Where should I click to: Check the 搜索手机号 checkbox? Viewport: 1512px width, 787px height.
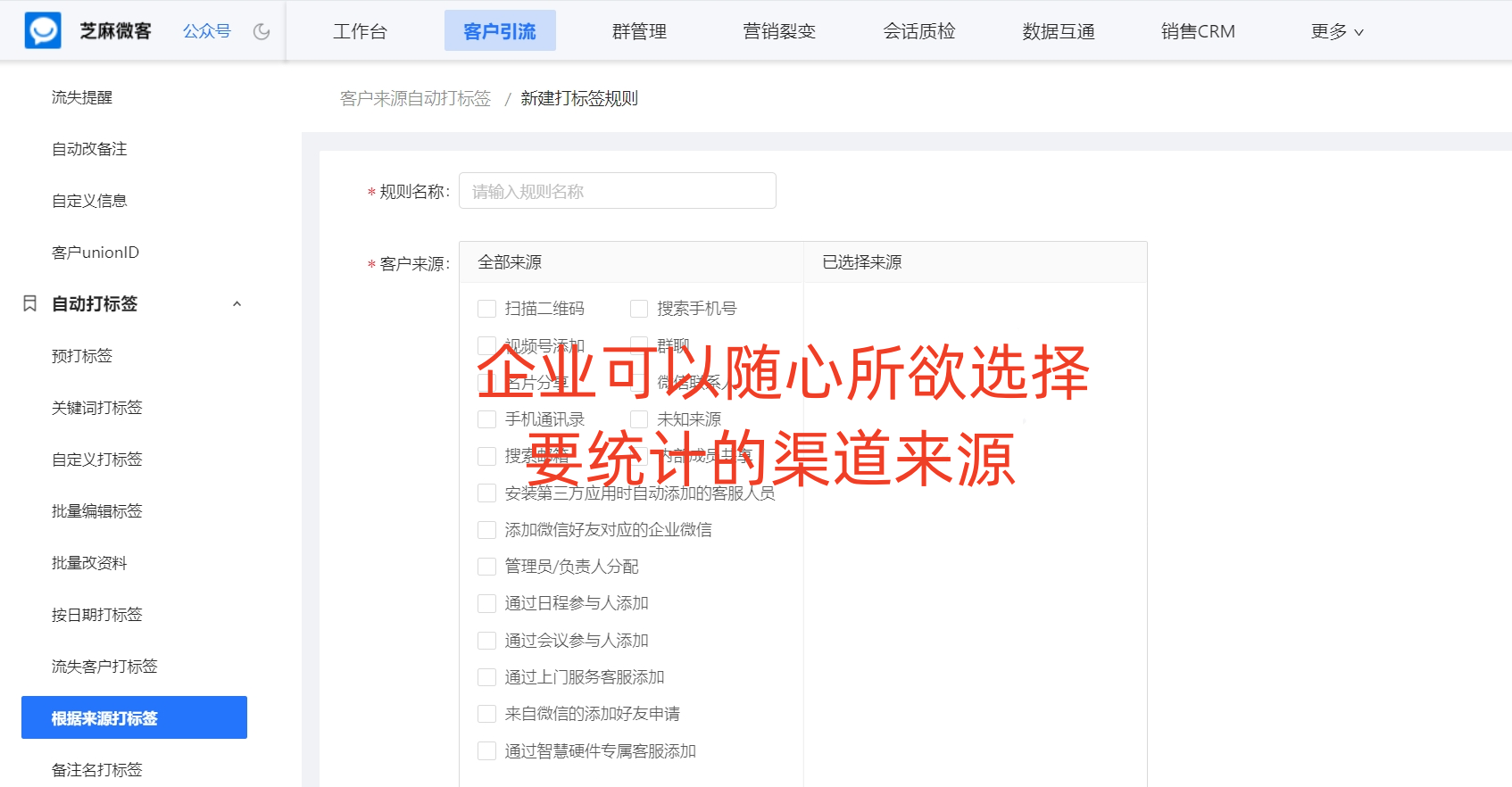pyautogui.click(x=639, y=309)
